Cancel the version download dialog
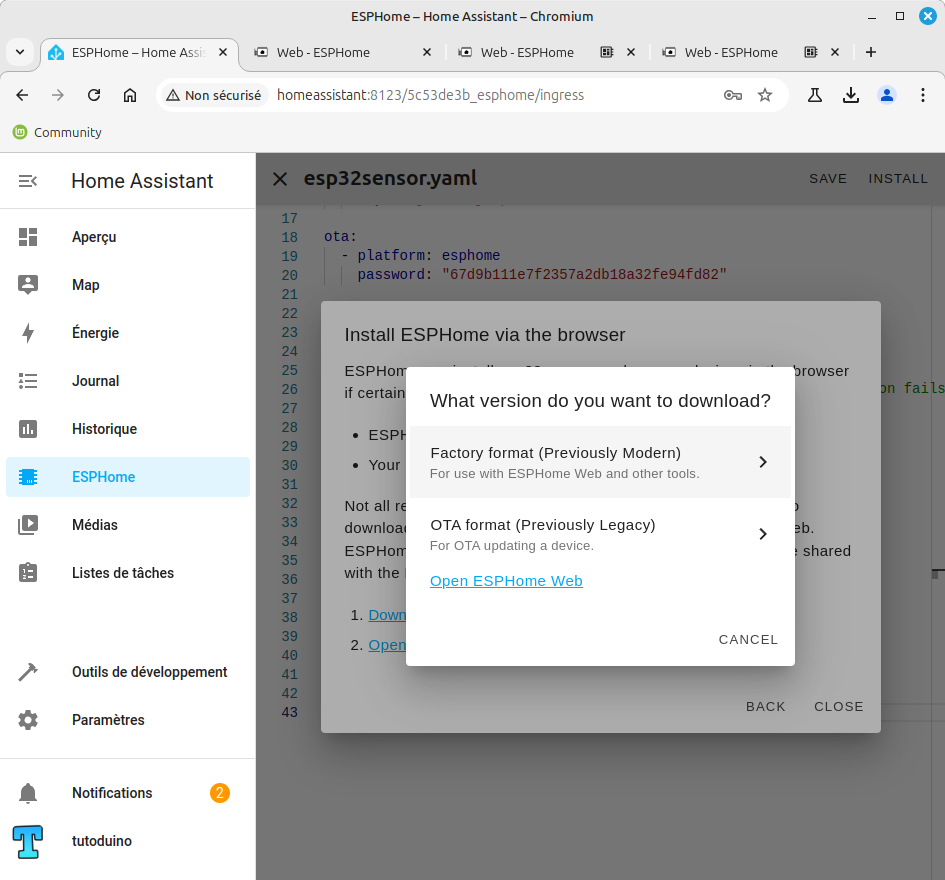Viewport: 945px width, 880px height. (748, 640)
